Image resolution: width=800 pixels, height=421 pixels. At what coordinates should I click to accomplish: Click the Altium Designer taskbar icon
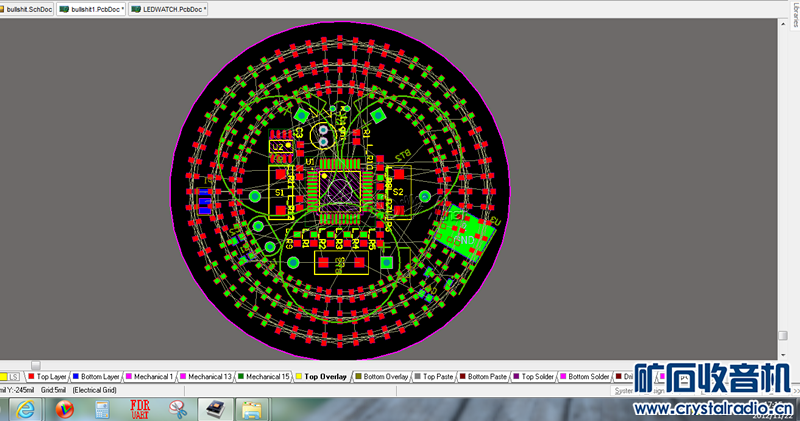pyautogui.click(x=213, y=409)
